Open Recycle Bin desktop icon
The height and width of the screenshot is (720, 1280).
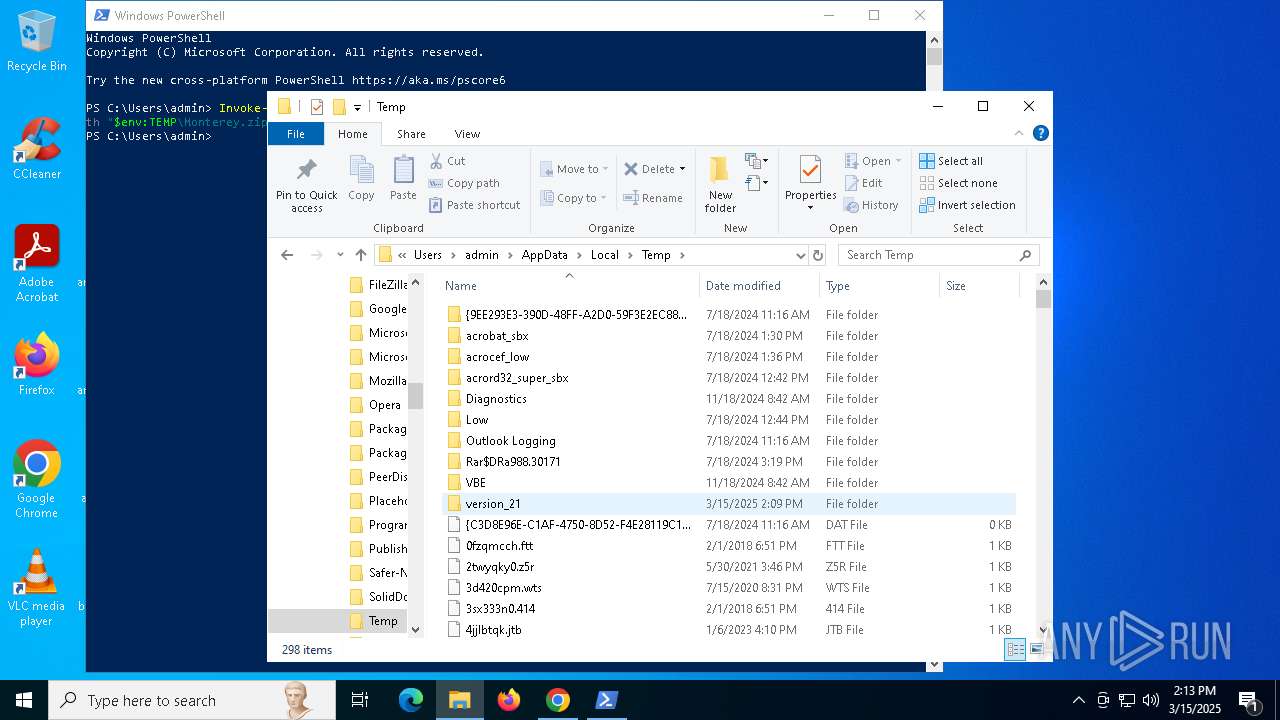(37, 42)
